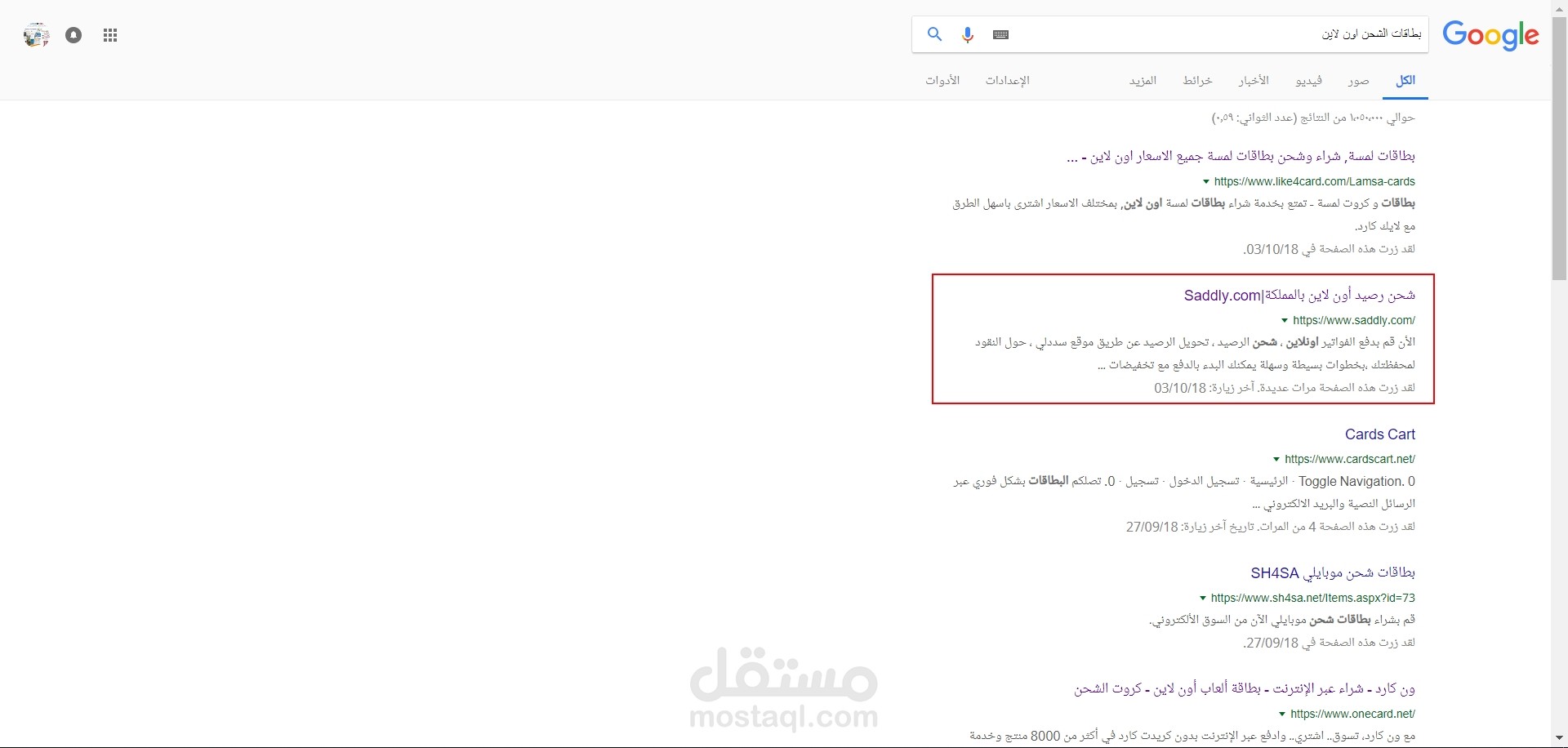Click the https://www.saddly.com/ URL text

pos(1354,321)
